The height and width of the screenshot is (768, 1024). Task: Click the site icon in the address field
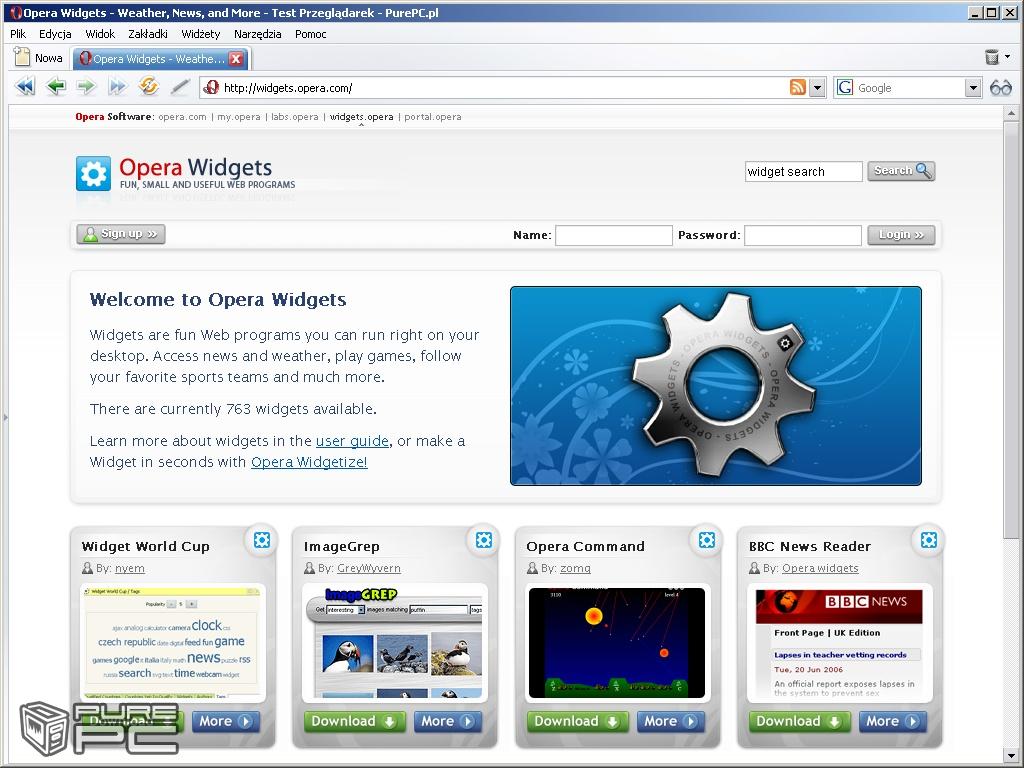click(210, 88)
